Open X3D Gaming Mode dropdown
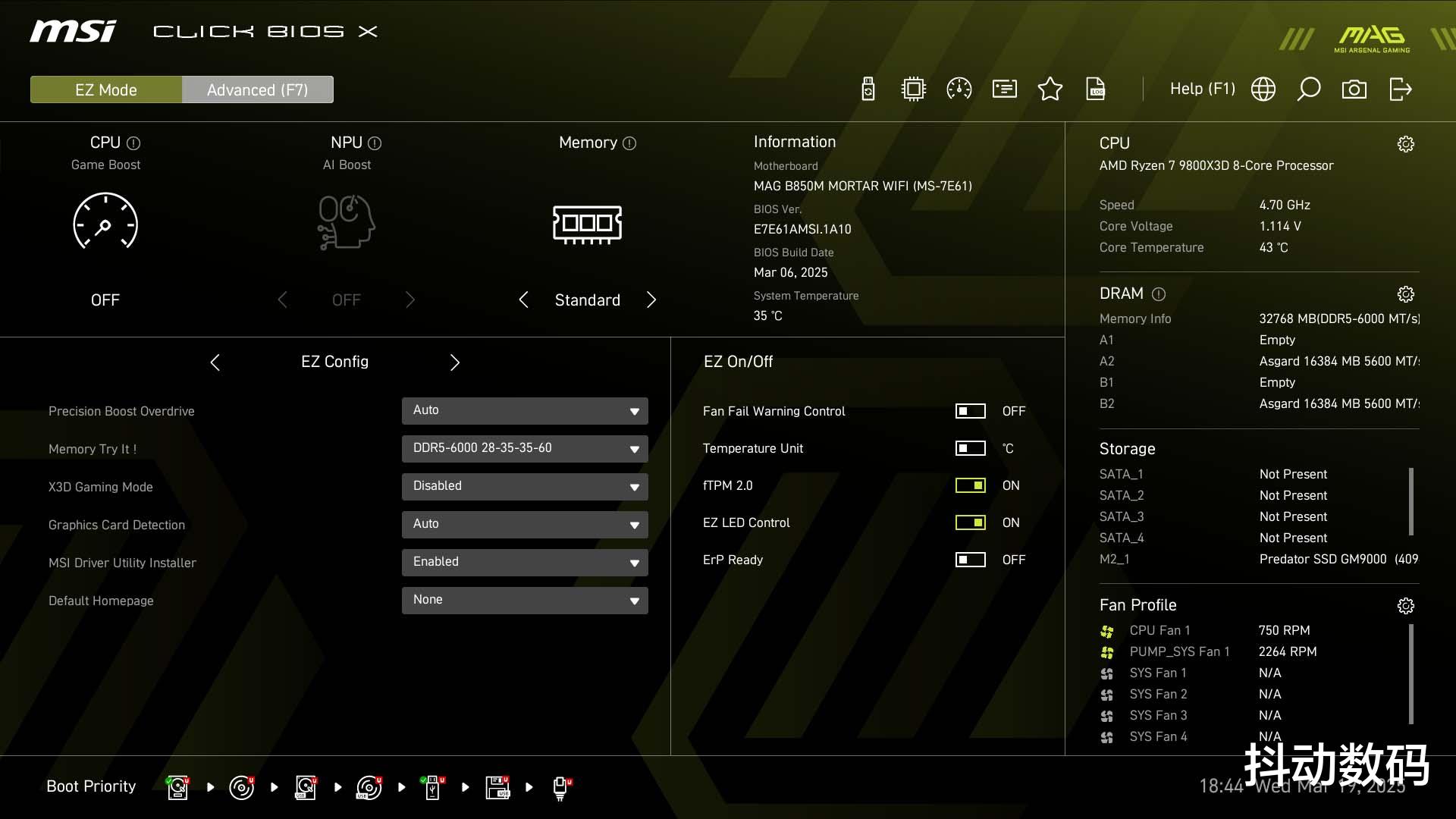This screenshot has height=819, width=1456. (x=525, y=486)
